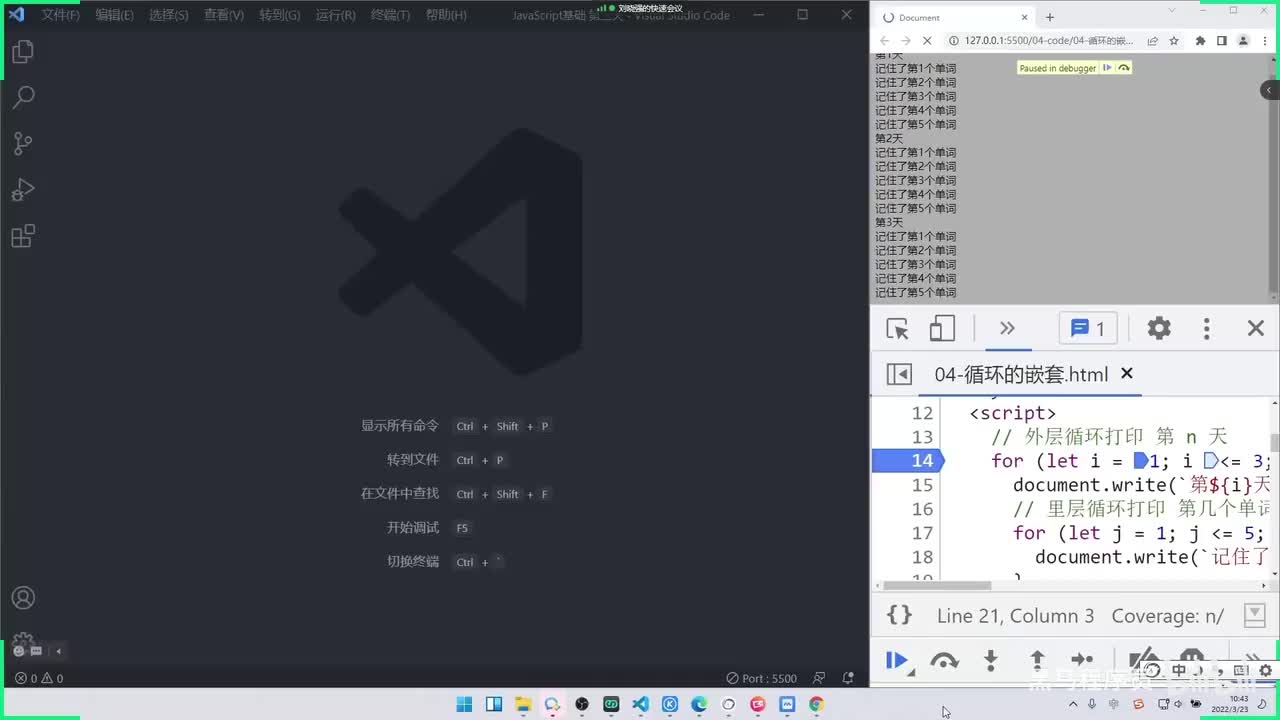Open the 帮助(H) menu

coord(446,15)
